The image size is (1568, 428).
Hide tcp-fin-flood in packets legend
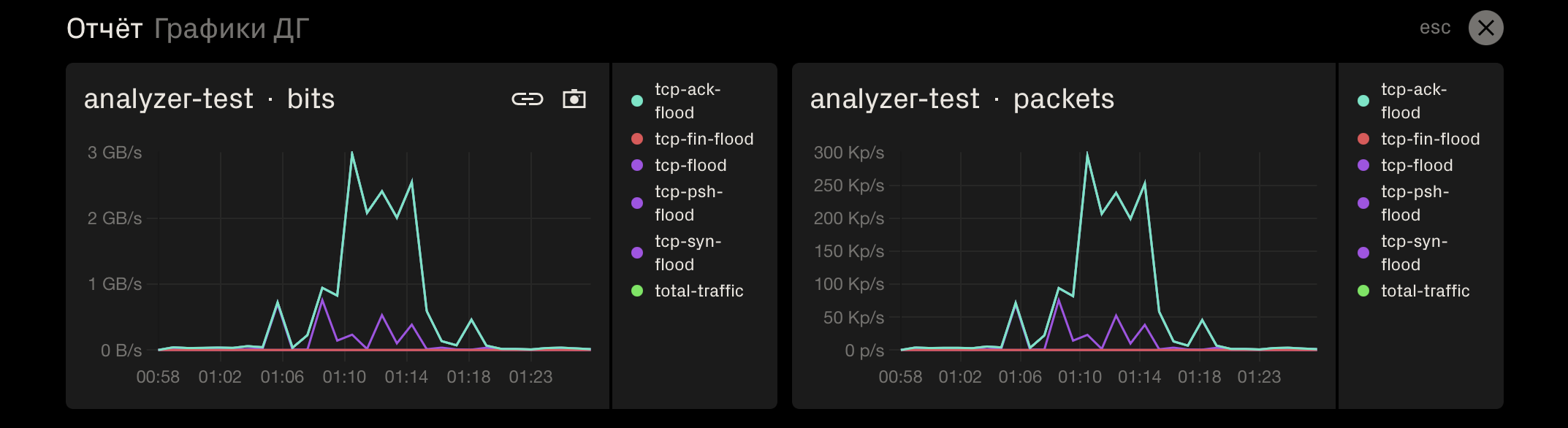(1429, 139)
